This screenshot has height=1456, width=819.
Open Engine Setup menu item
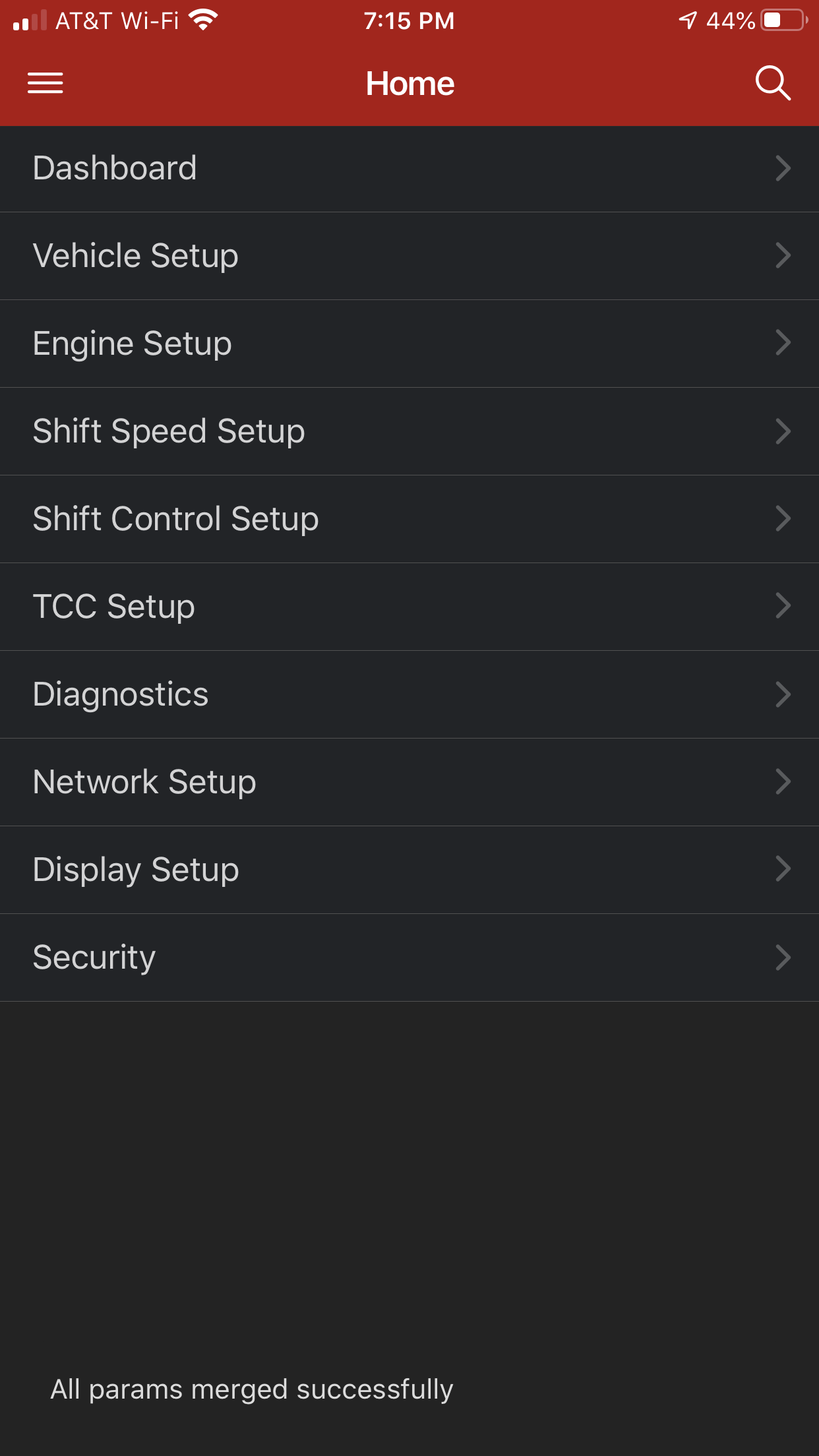coord(133,344)
